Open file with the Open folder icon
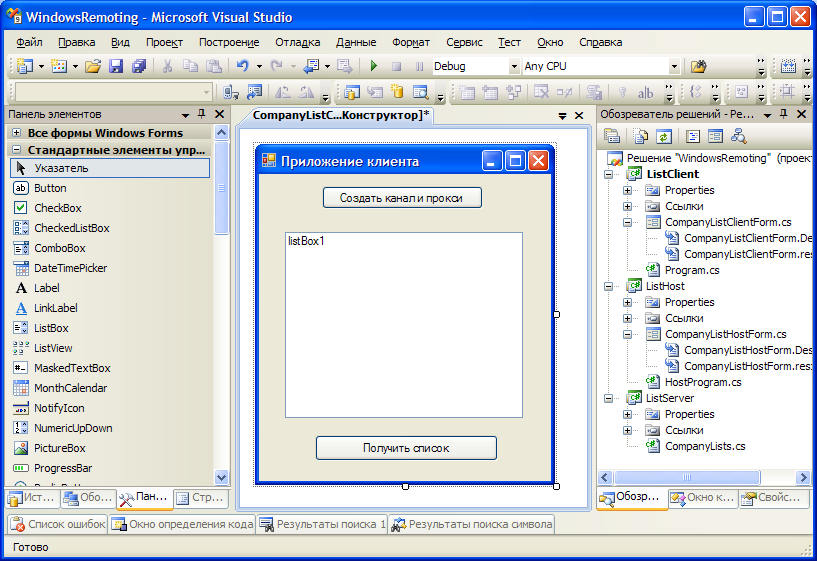The image size is (817, 561). point(93,66)
